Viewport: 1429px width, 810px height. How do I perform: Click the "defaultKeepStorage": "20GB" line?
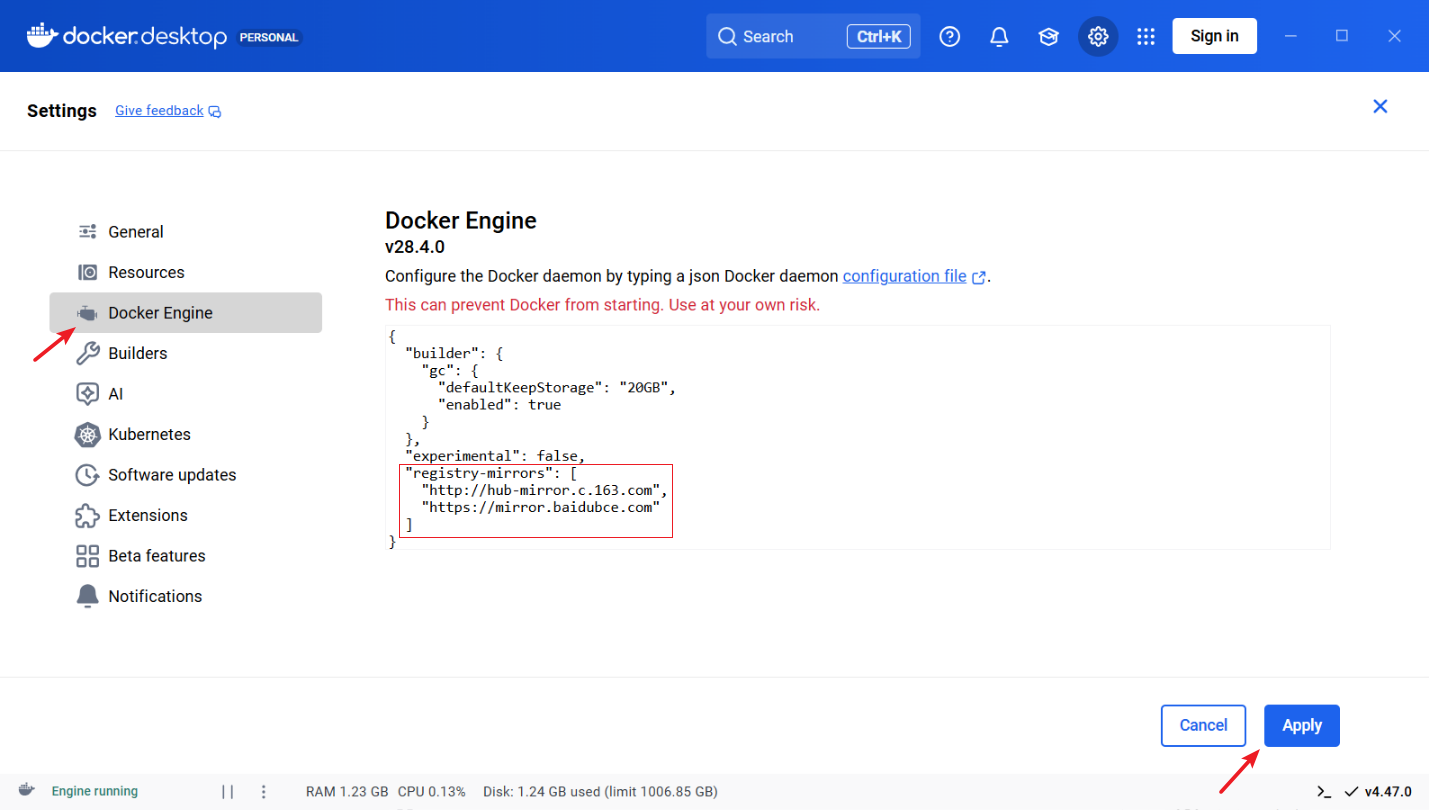[x=557, y=388]
